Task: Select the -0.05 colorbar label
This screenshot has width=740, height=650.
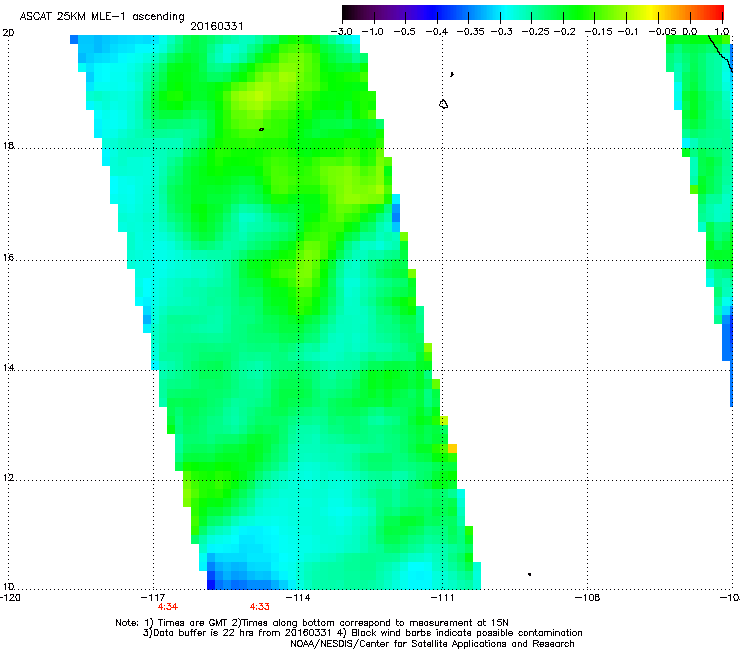Action: click(x=662, y=32)
